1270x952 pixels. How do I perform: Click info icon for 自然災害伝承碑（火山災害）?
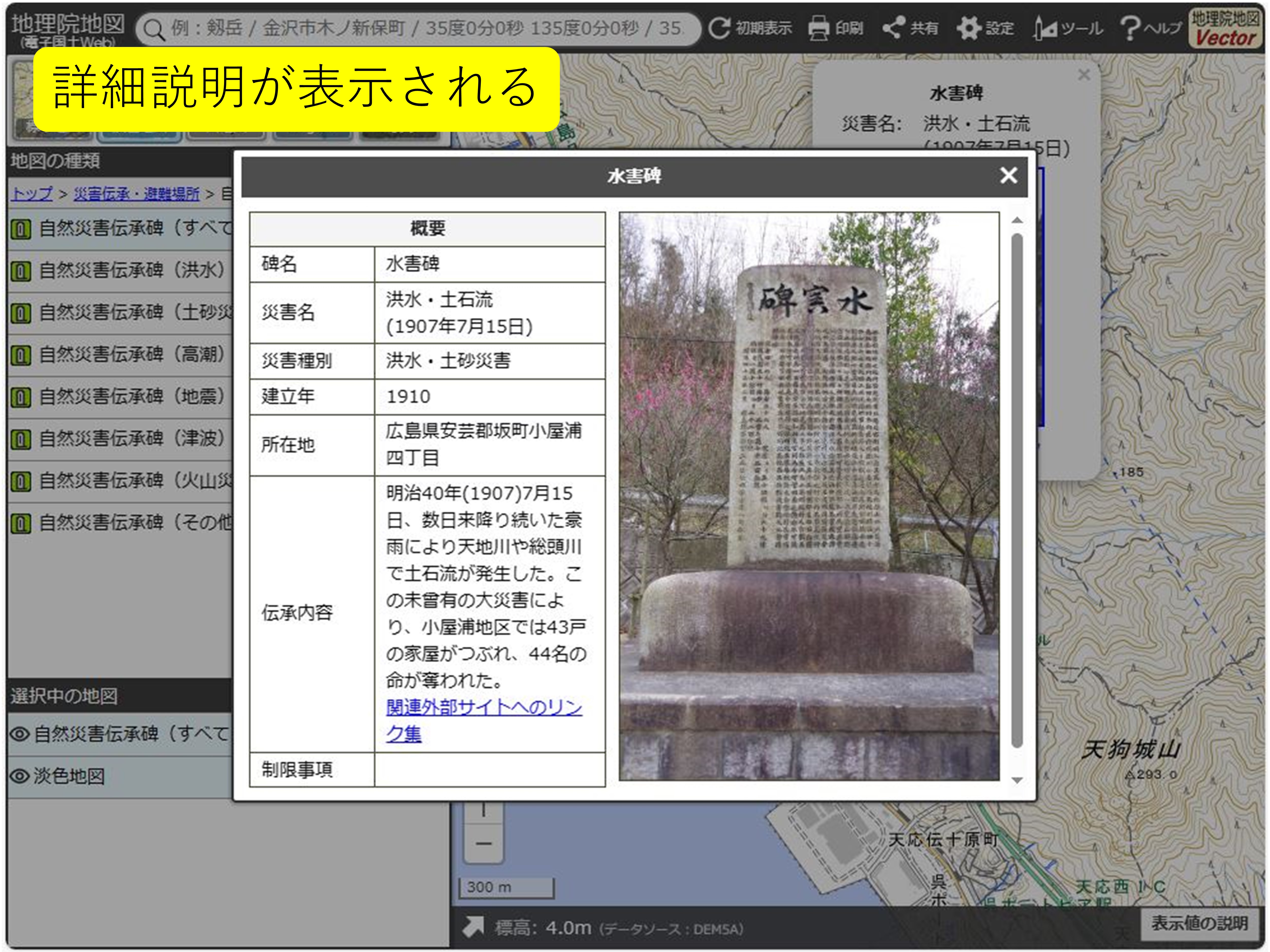[x=21, y=481]
